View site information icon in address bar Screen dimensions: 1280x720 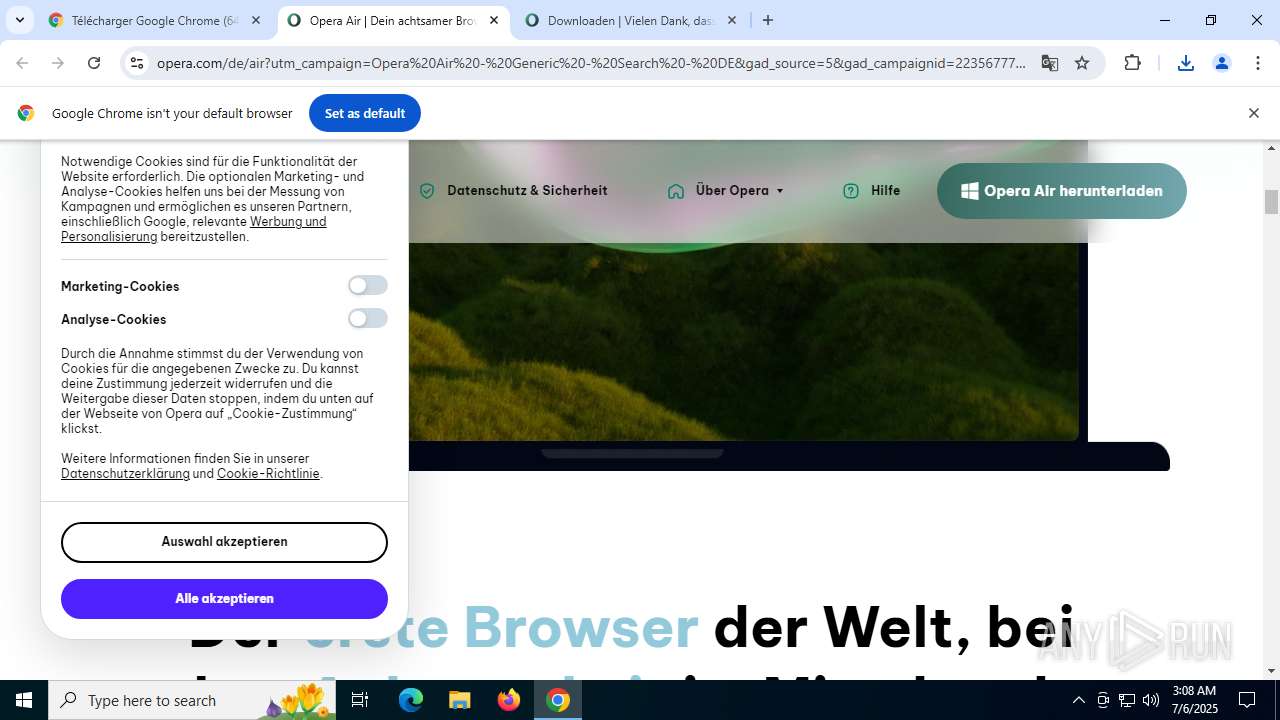[138, 63]
